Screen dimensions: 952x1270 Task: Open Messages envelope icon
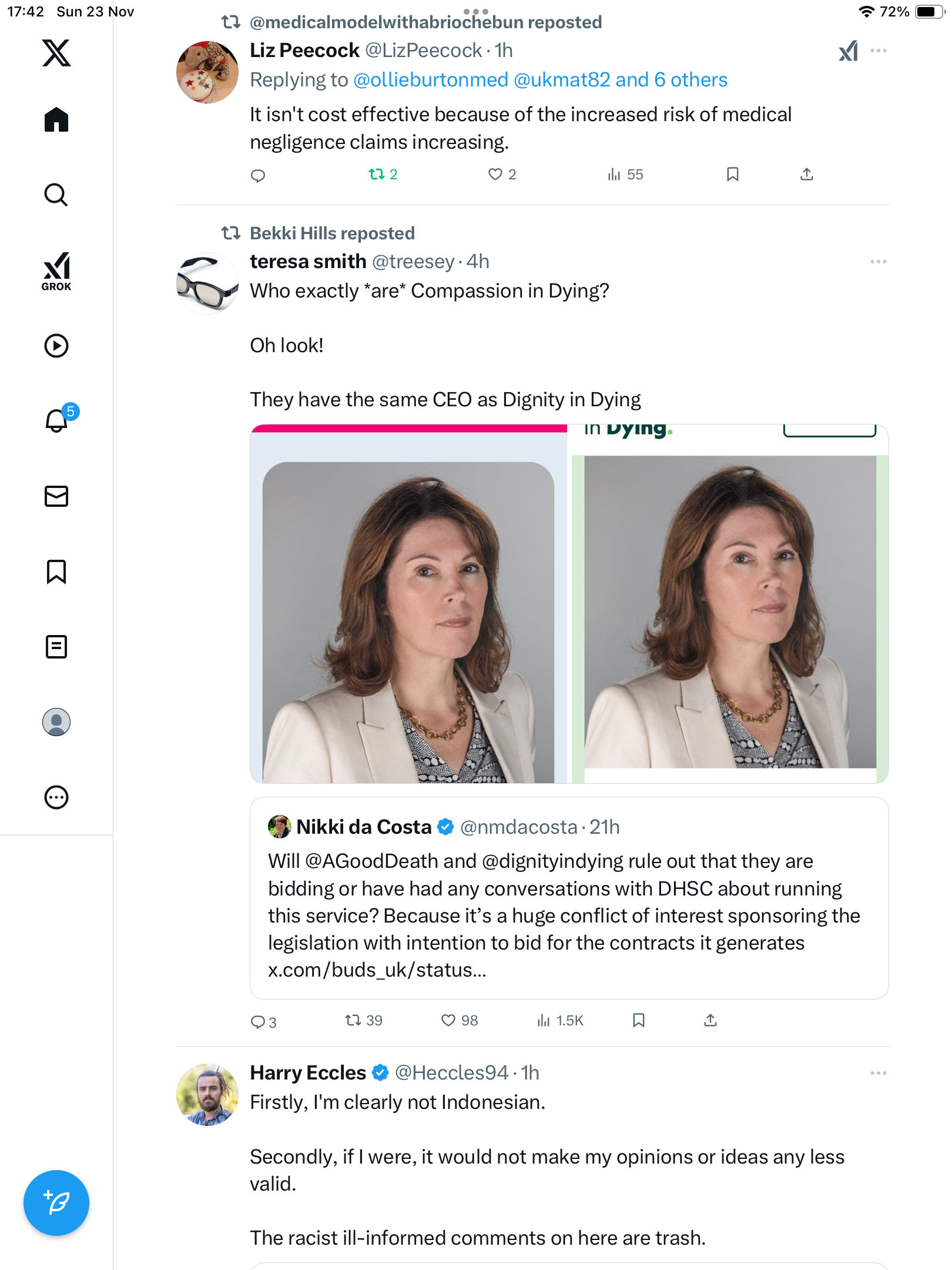pyautogui.click(x=56, y=496)
